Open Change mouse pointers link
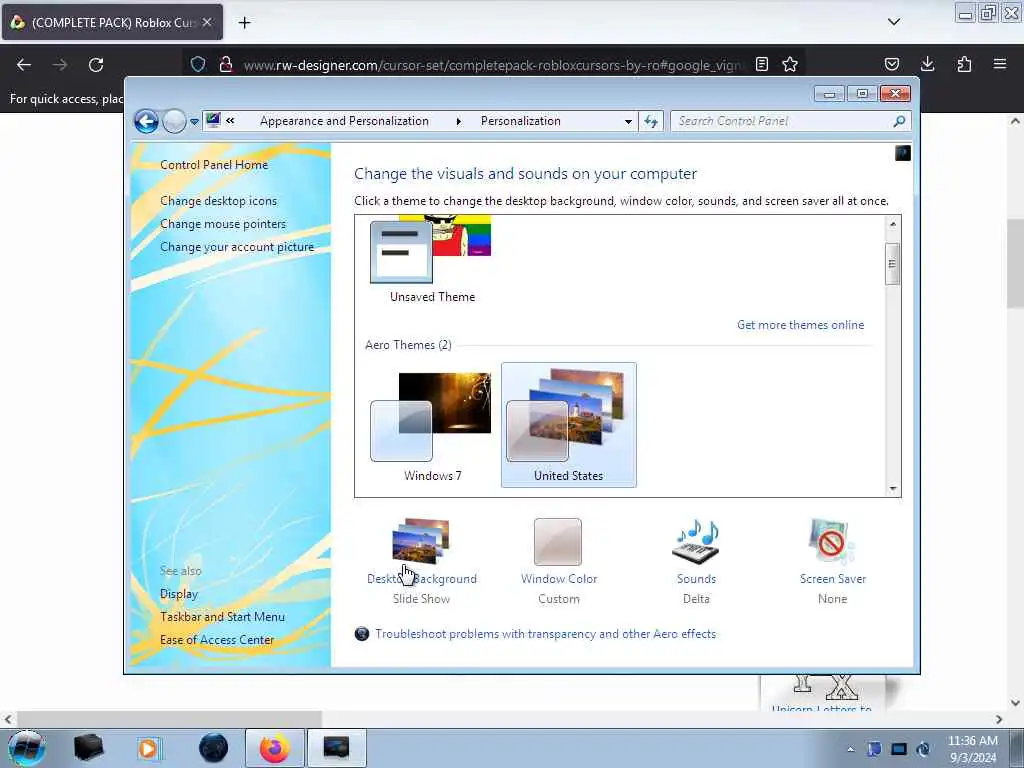 click(223, 223)
